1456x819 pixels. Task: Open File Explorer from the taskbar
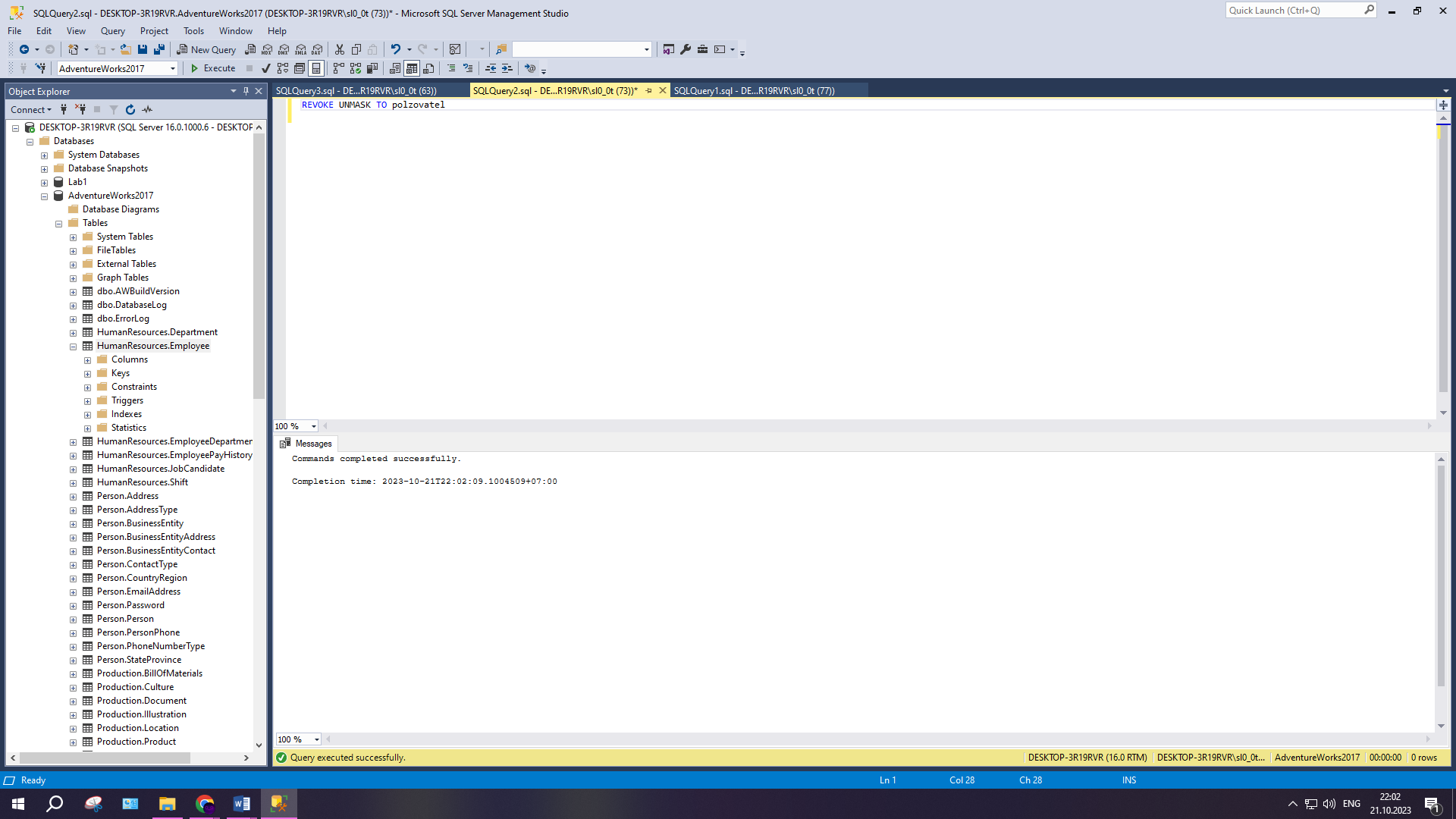click(167, 804)
